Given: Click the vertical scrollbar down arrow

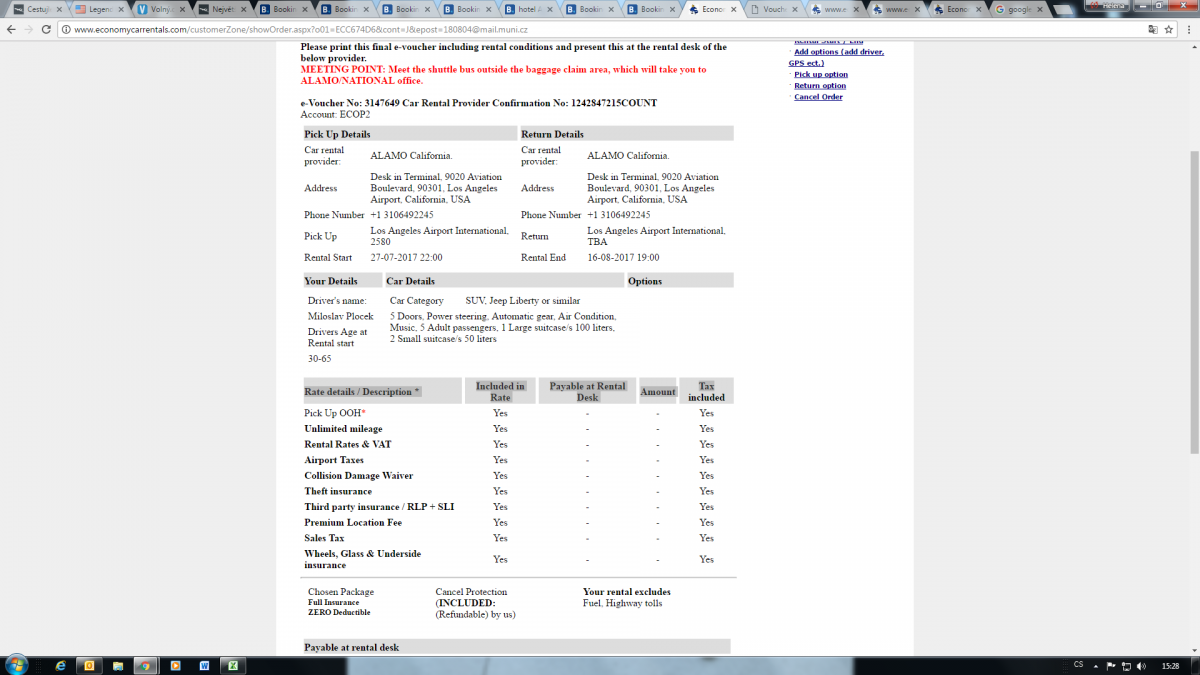Looking at the screenshot, I should coord(1193,649).
